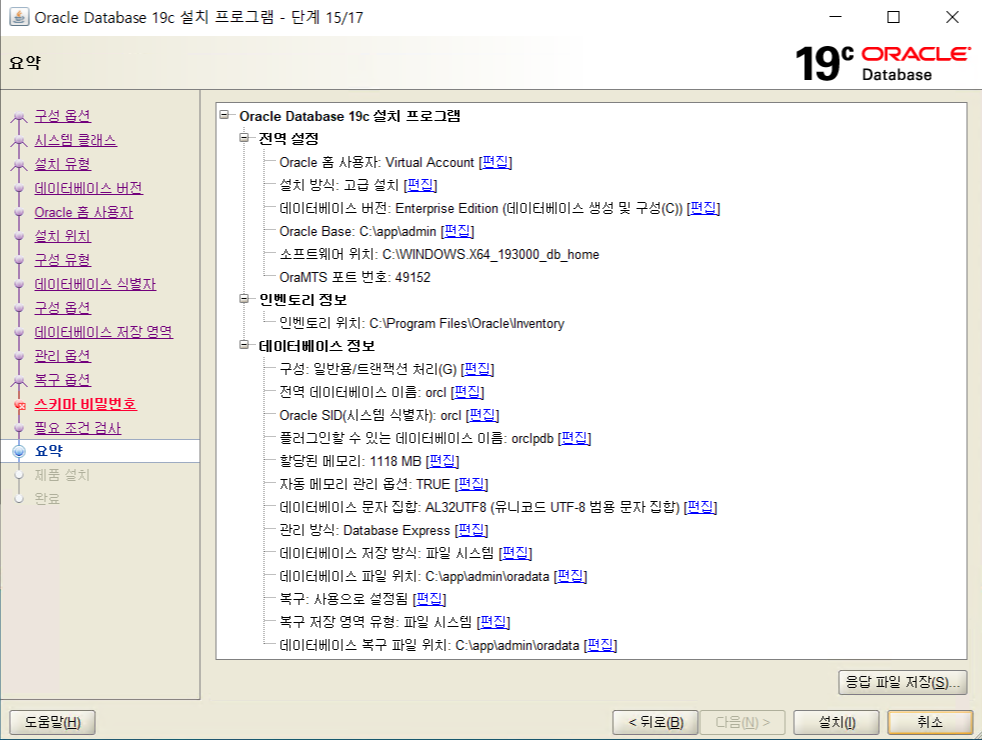Go to 설치 위치 step
The height and width of the screenshot is (740, 982).
tap(63, 236)
